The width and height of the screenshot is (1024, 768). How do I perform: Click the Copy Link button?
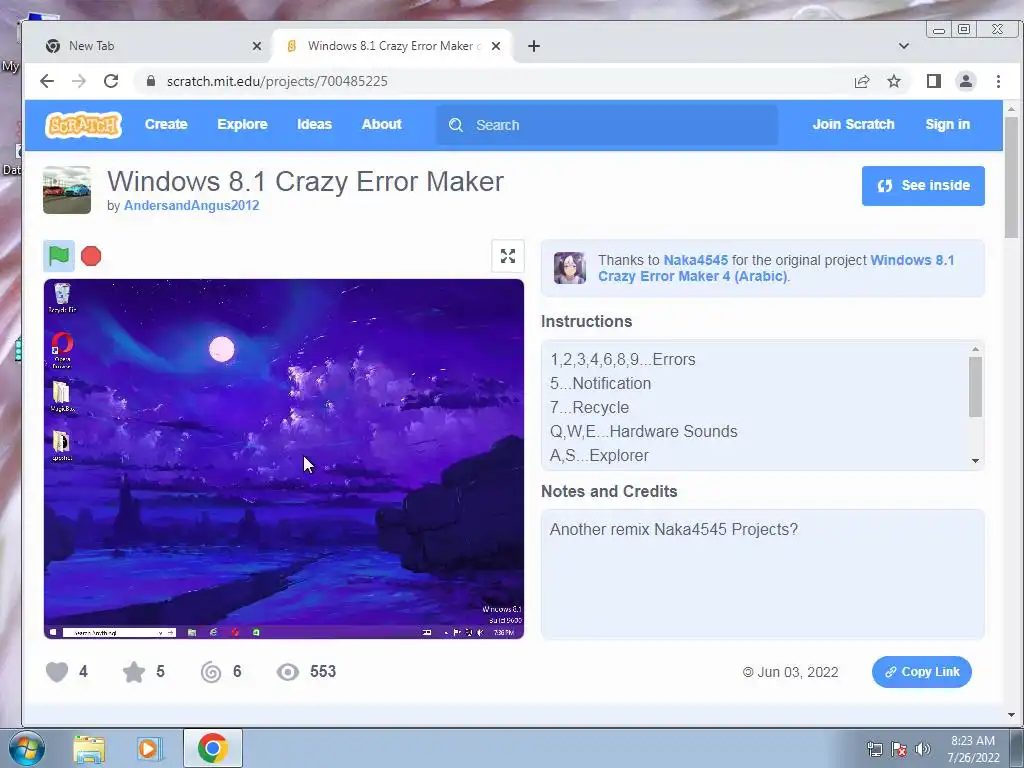click(x=921, y=672)
